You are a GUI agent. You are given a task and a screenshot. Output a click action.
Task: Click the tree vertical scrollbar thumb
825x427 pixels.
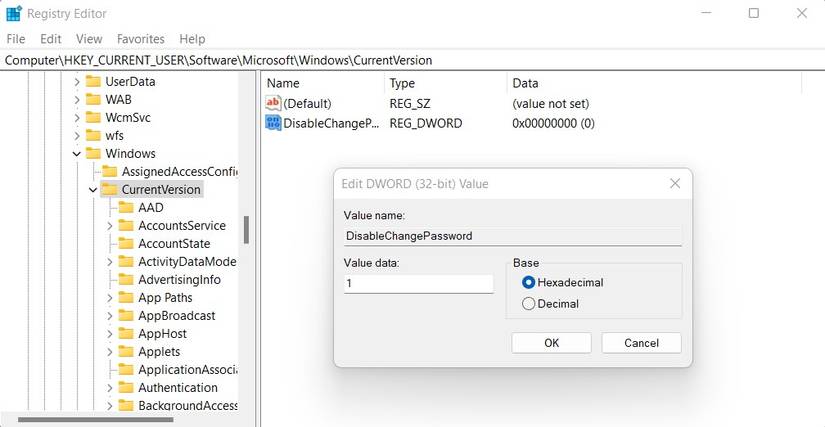246,230
